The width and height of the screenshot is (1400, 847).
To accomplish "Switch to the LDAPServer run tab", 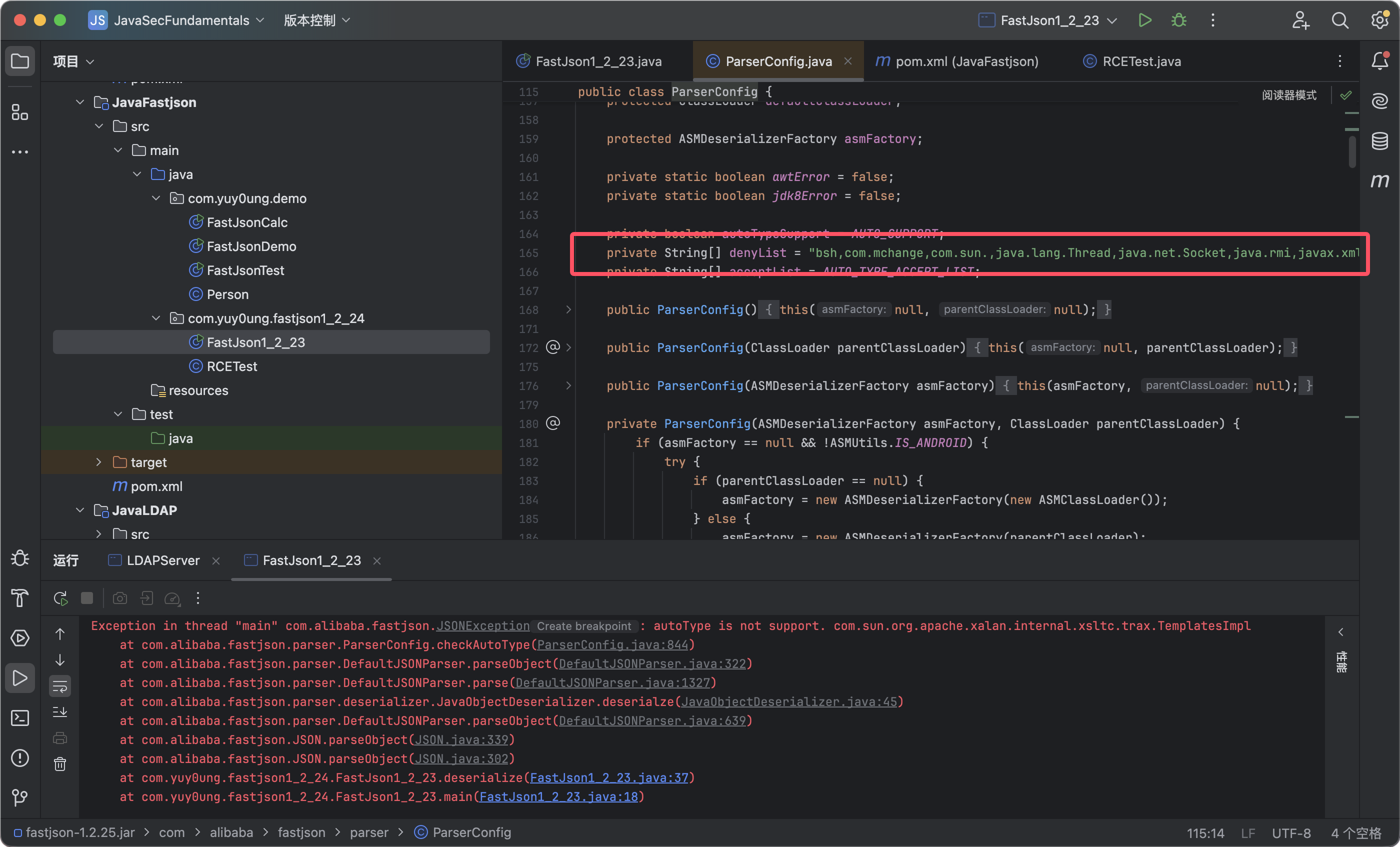I will tap(162, 560).
